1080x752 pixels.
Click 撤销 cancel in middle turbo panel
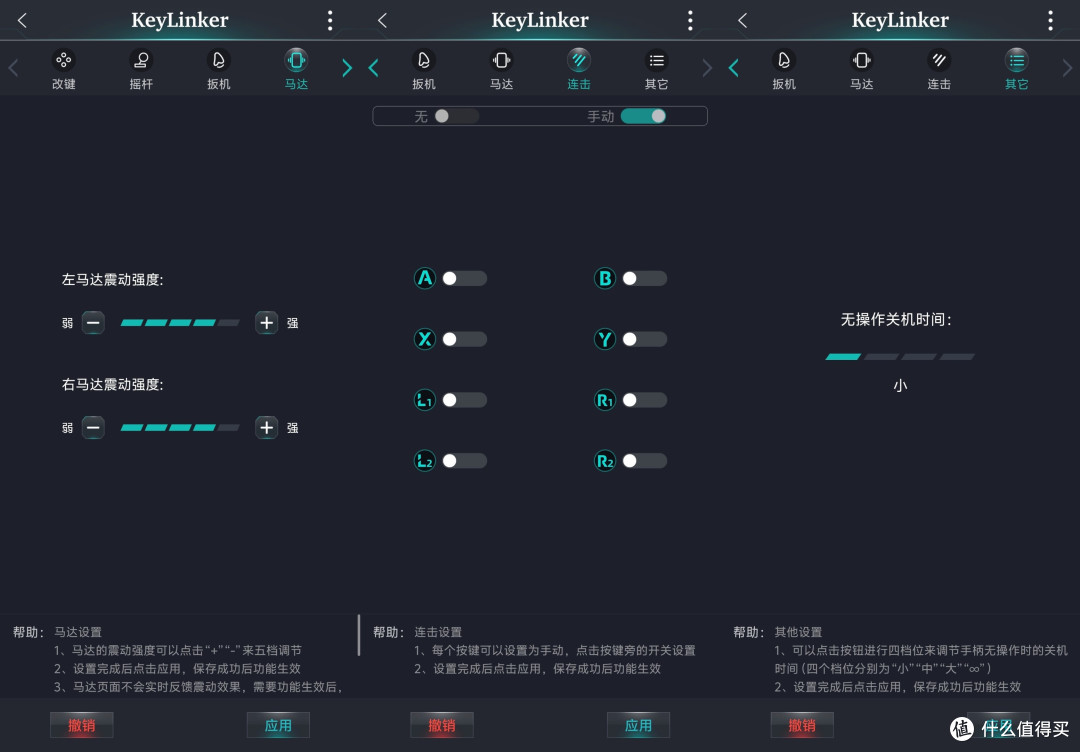442,725
